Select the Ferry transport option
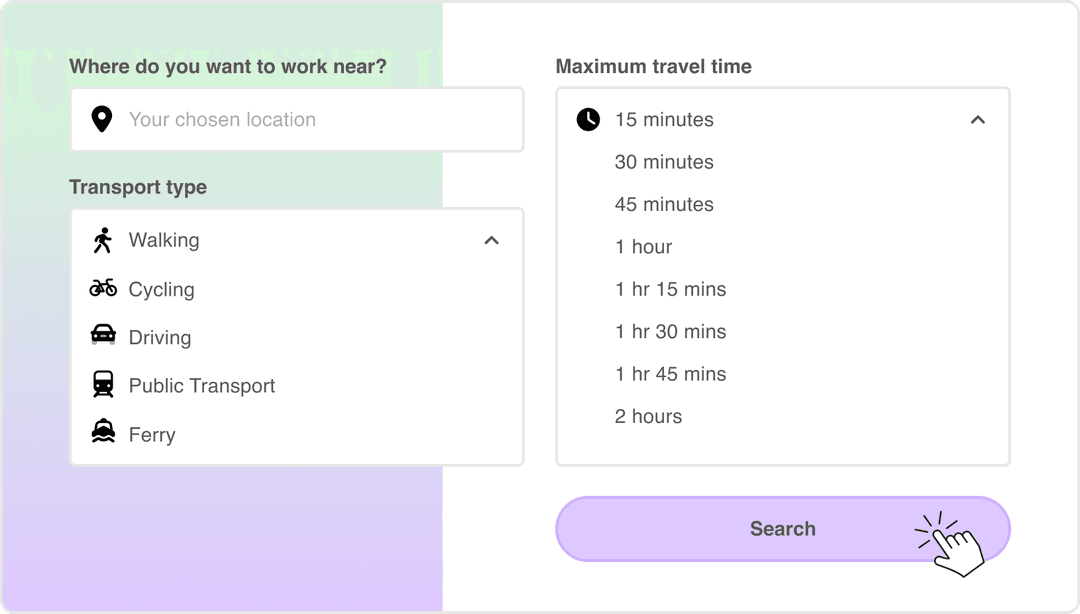 pos(151,434)
